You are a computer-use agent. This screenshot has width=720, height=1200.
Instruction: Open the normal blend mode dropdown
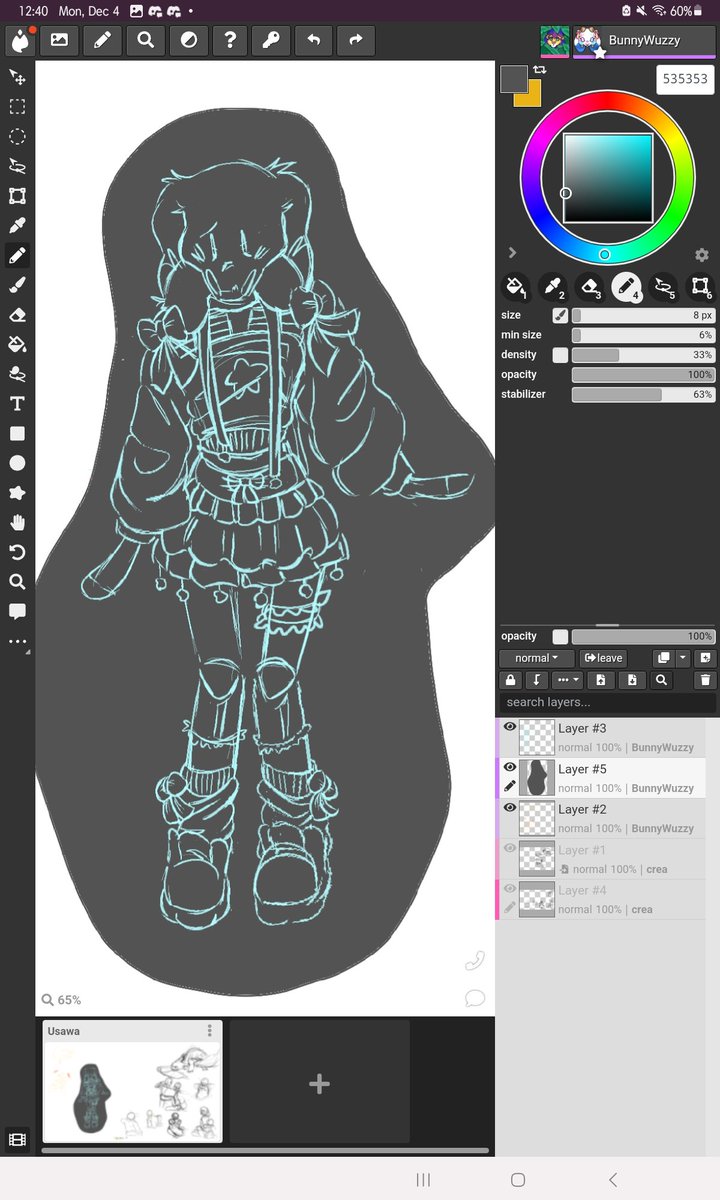tap(537, 658)
